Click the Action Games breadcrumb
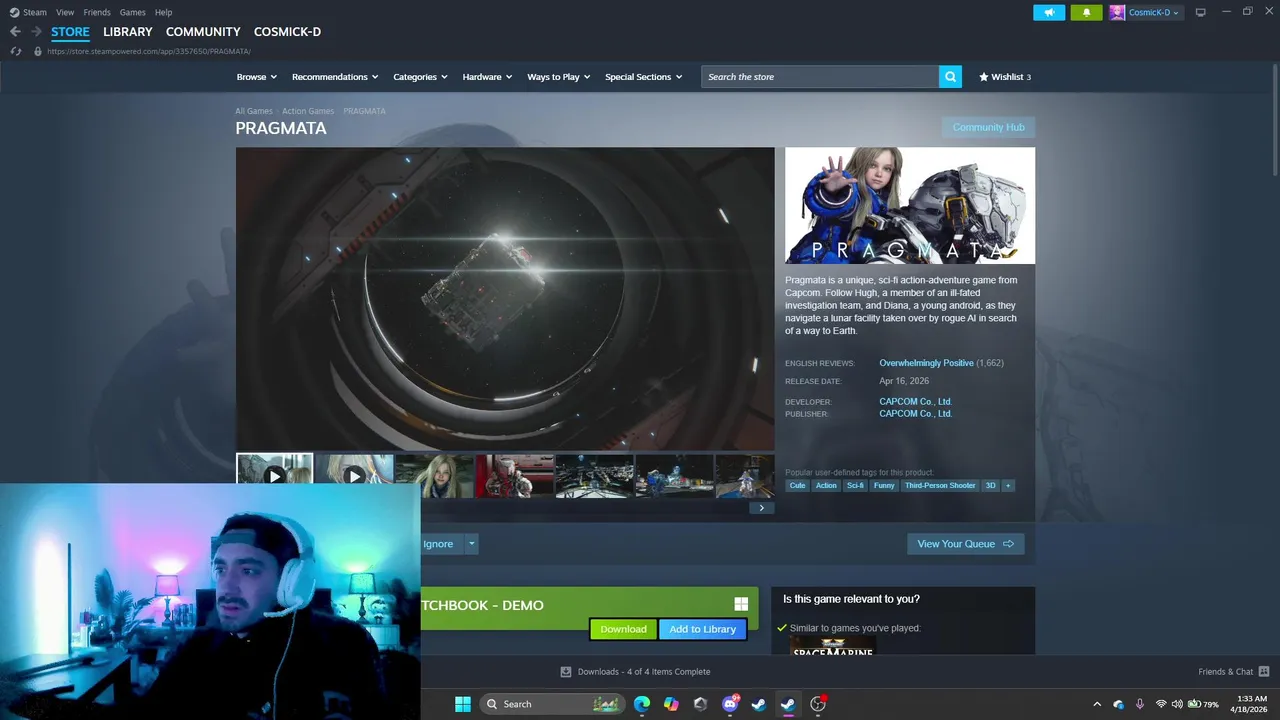This screenshot has height=720, width=1280. [308, 111]
